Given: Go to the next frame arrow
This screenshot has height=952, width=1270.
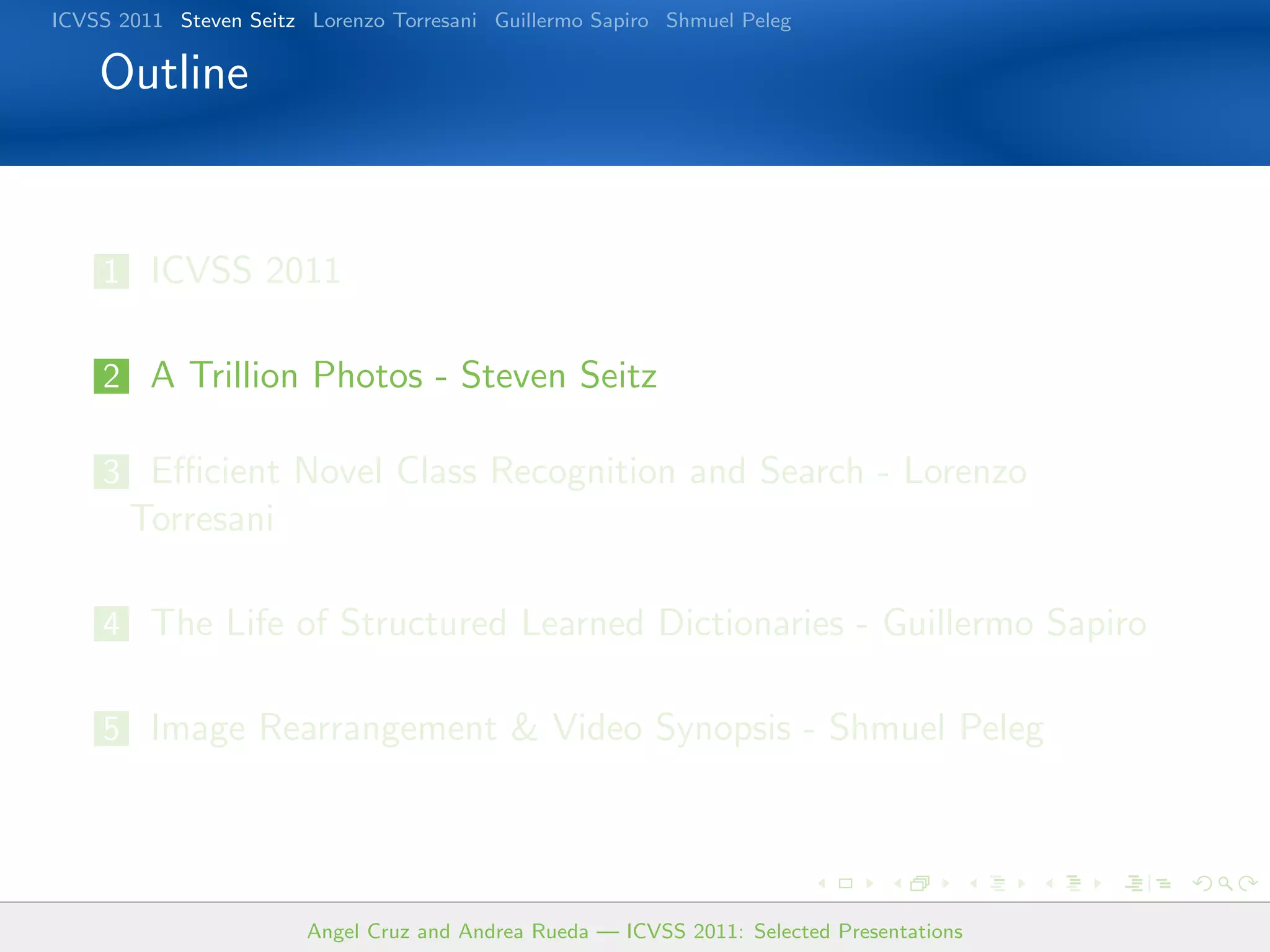Looking at the screenshot, I should 945,884.
